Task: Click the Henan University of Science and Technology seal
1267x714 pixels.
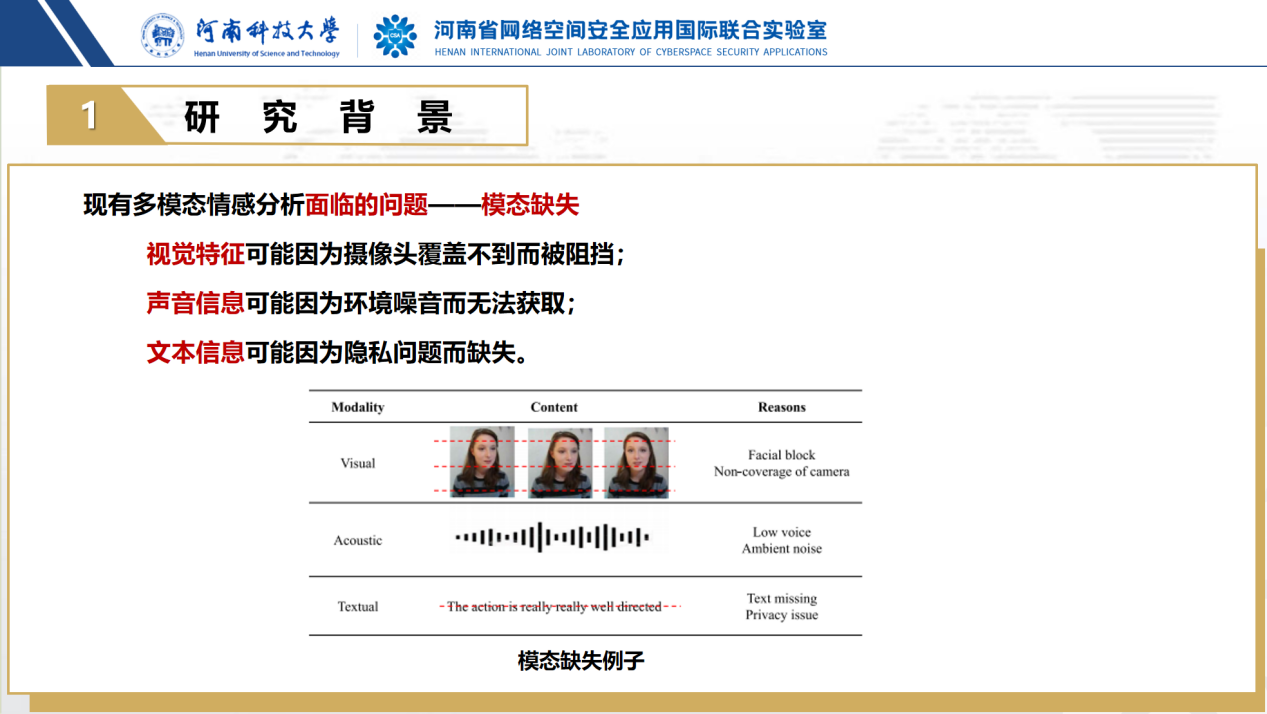Action: 162,36
